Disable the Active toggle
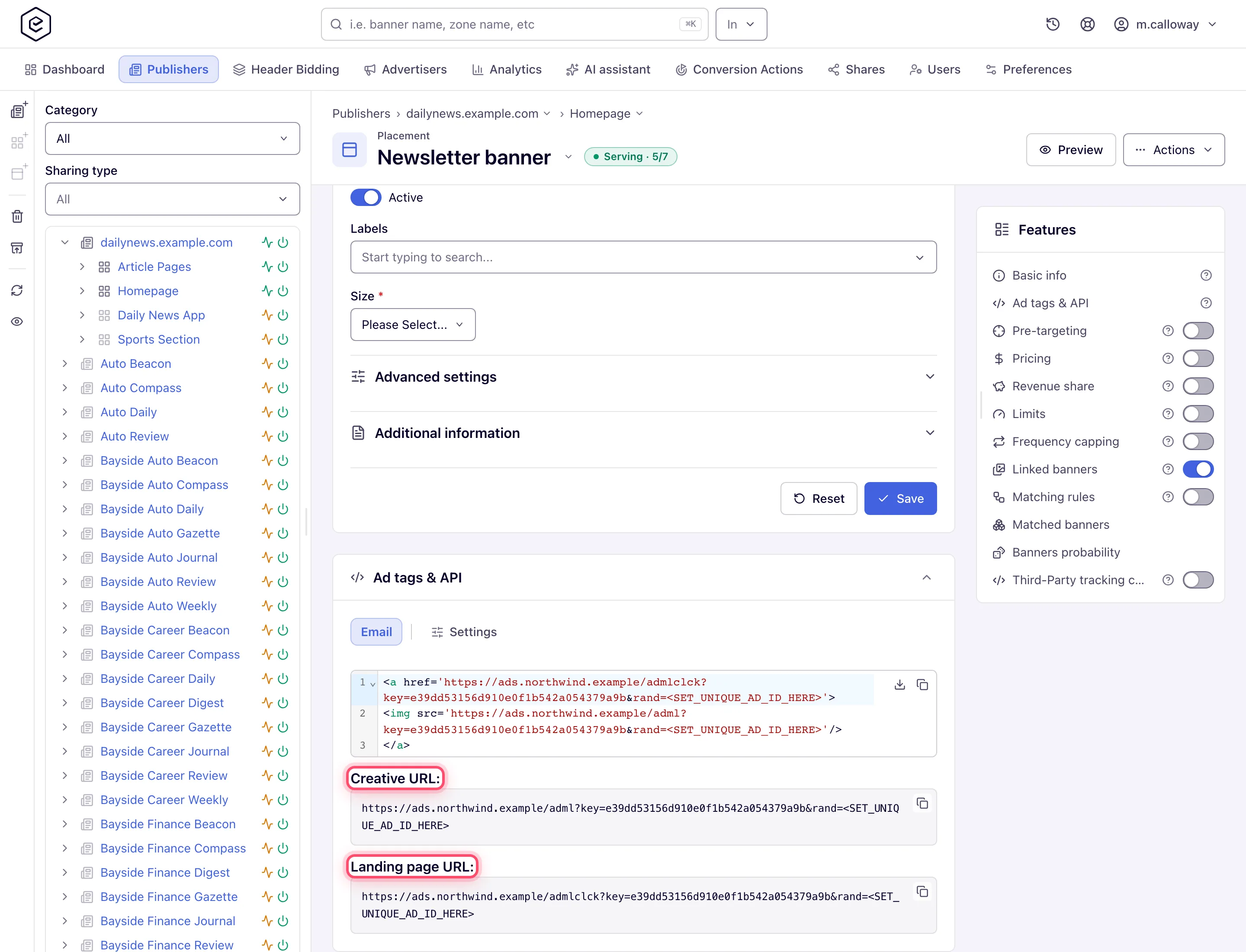1246x952 pixels. pos(366,197)
